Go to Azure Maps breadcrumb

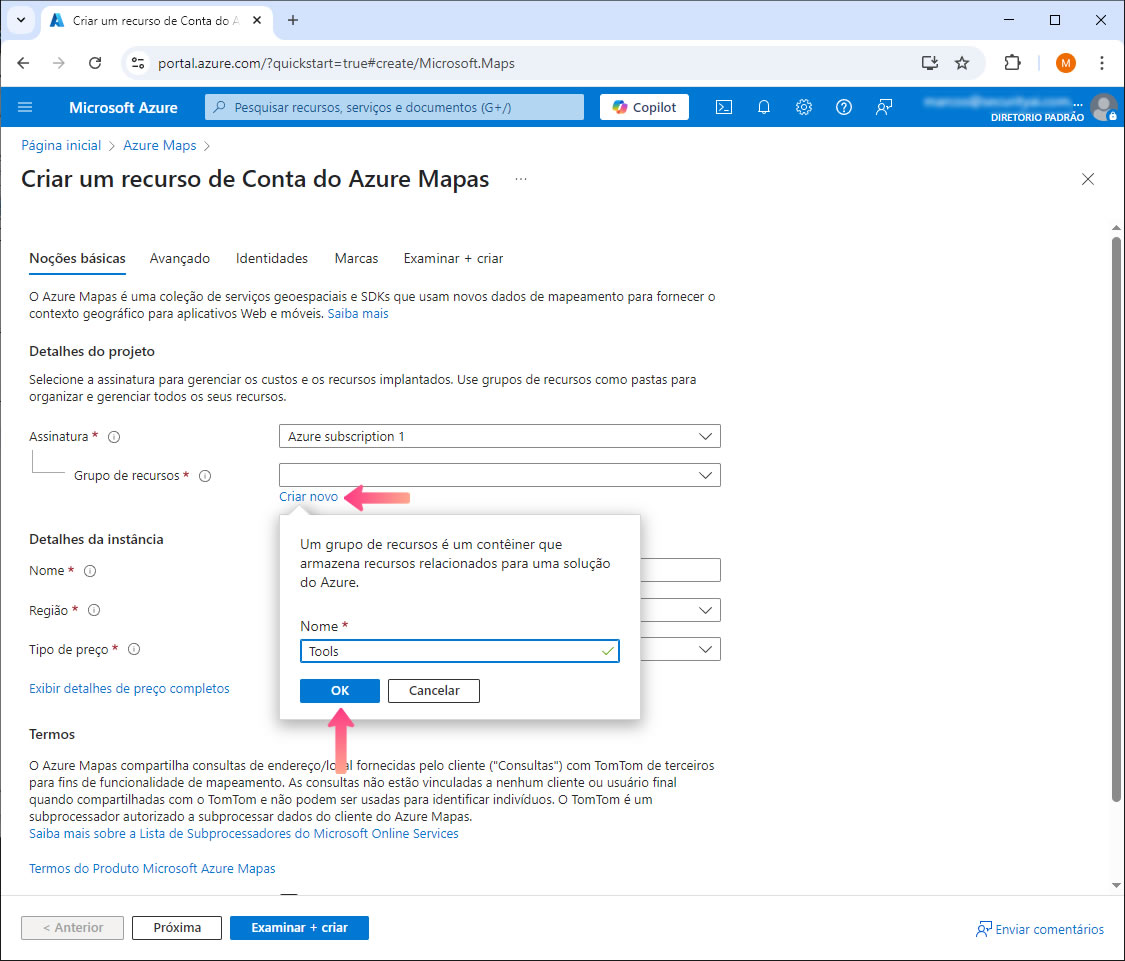pos(159,146)
